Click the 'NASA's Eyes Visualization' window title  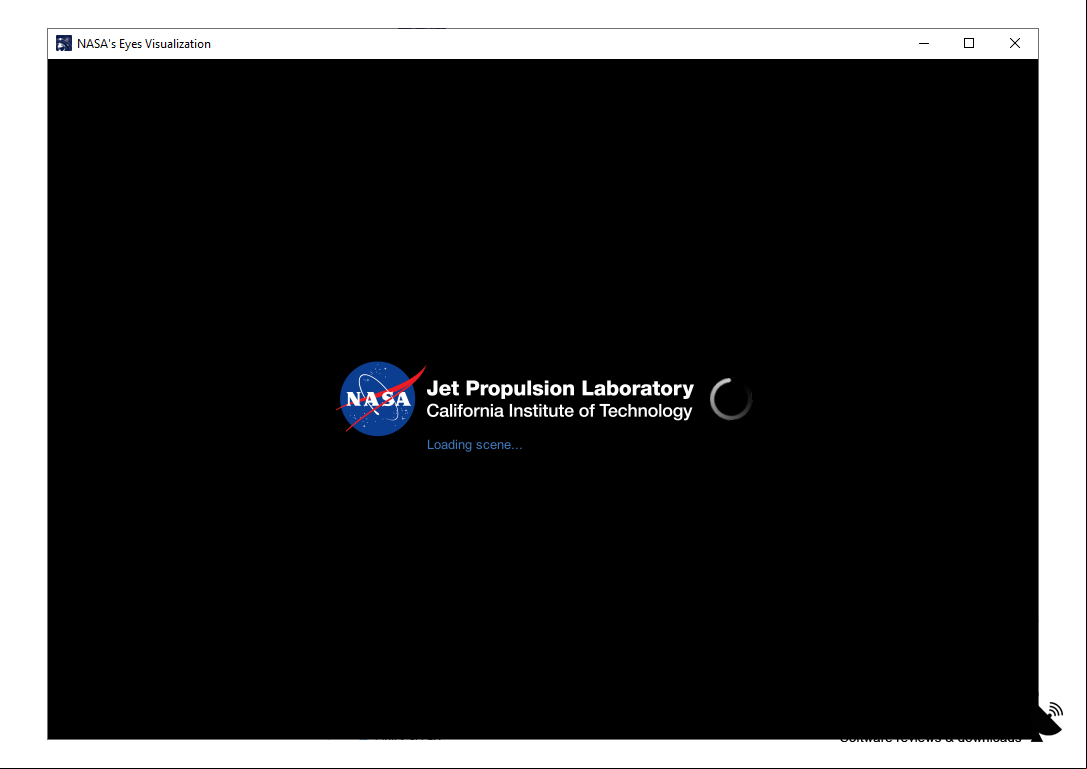(x=144, y=44)
